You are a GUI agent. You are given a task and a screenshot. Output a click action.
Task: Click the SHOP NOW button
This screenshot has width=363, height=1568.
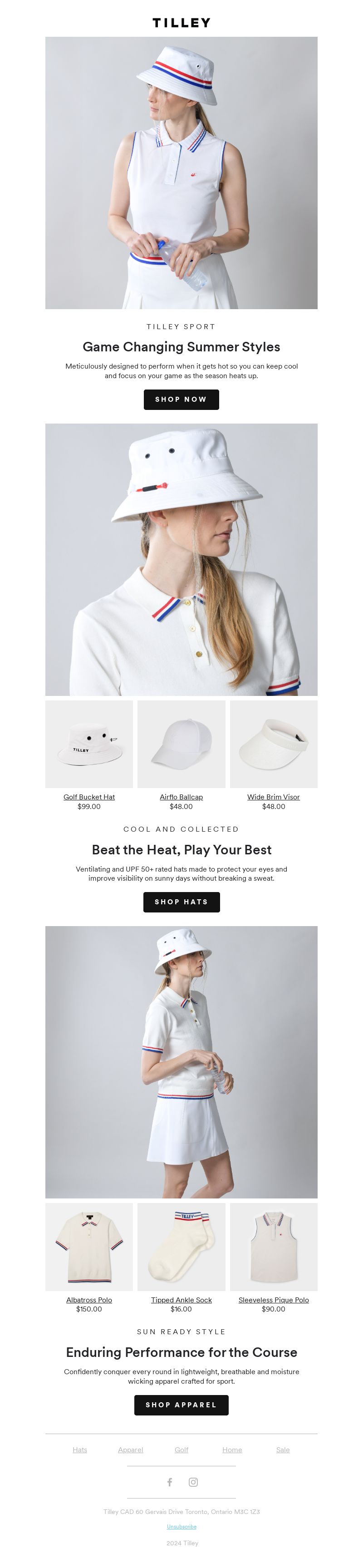[x=181, y=399]
